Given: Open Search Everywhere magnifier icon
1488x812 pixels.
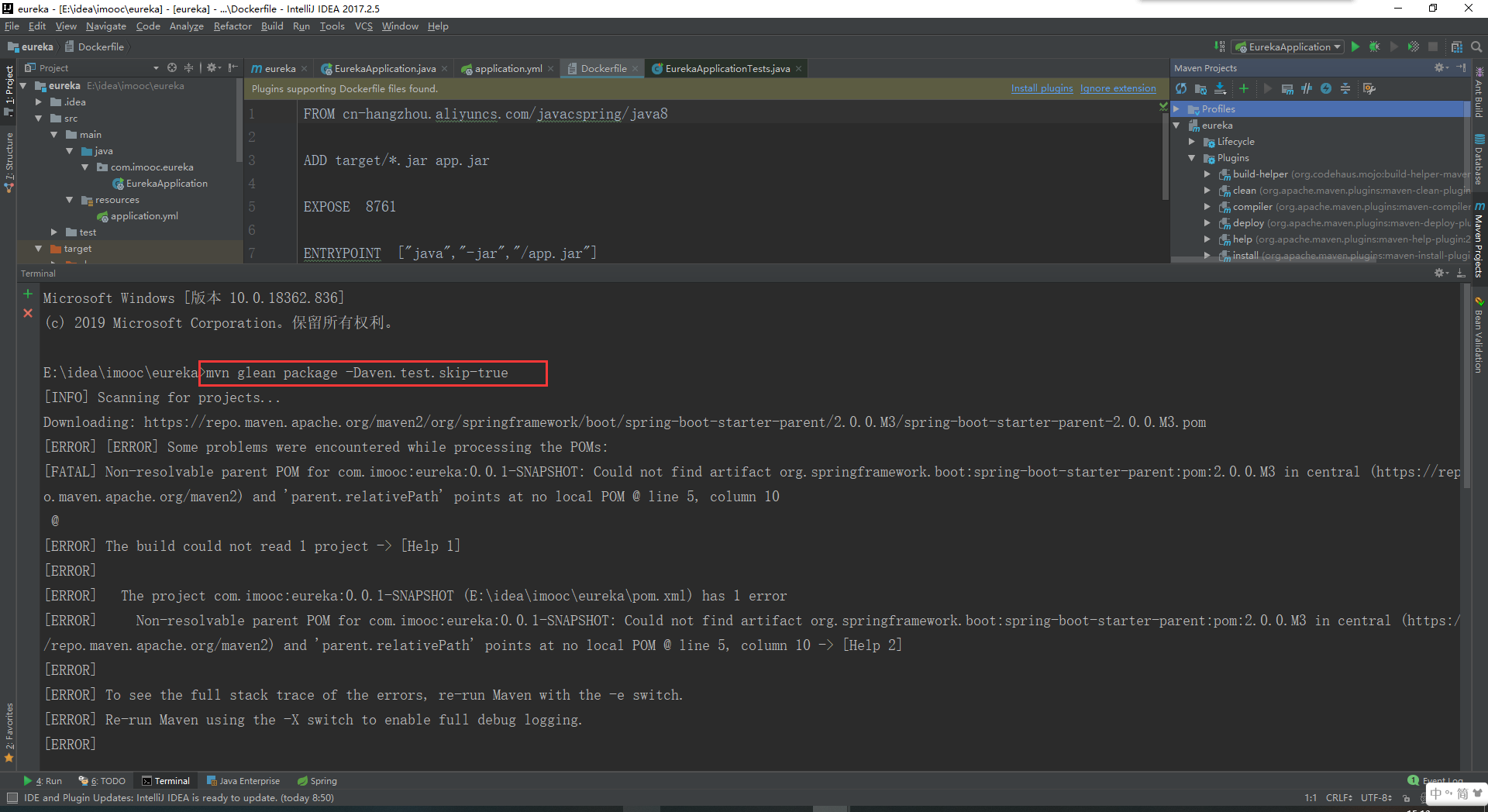Looking at the screenshot, I should 1476,46.
